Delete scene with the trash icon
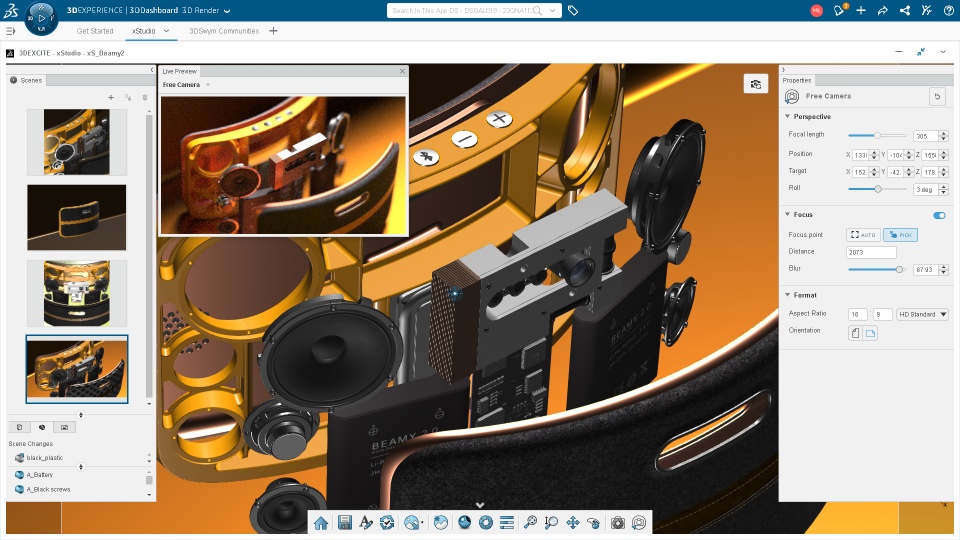The width and height of the screenshot is (960, 540). [x=145, y=97]
